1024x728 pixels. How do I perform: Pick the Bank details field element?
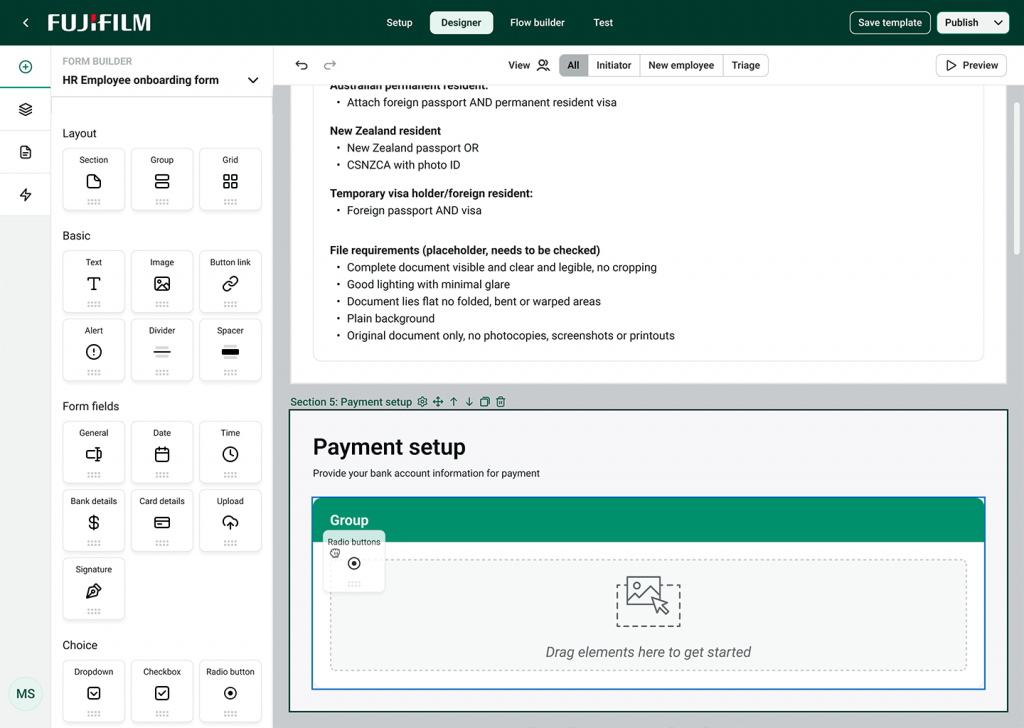pyautogui.click(x=94, y=520)
